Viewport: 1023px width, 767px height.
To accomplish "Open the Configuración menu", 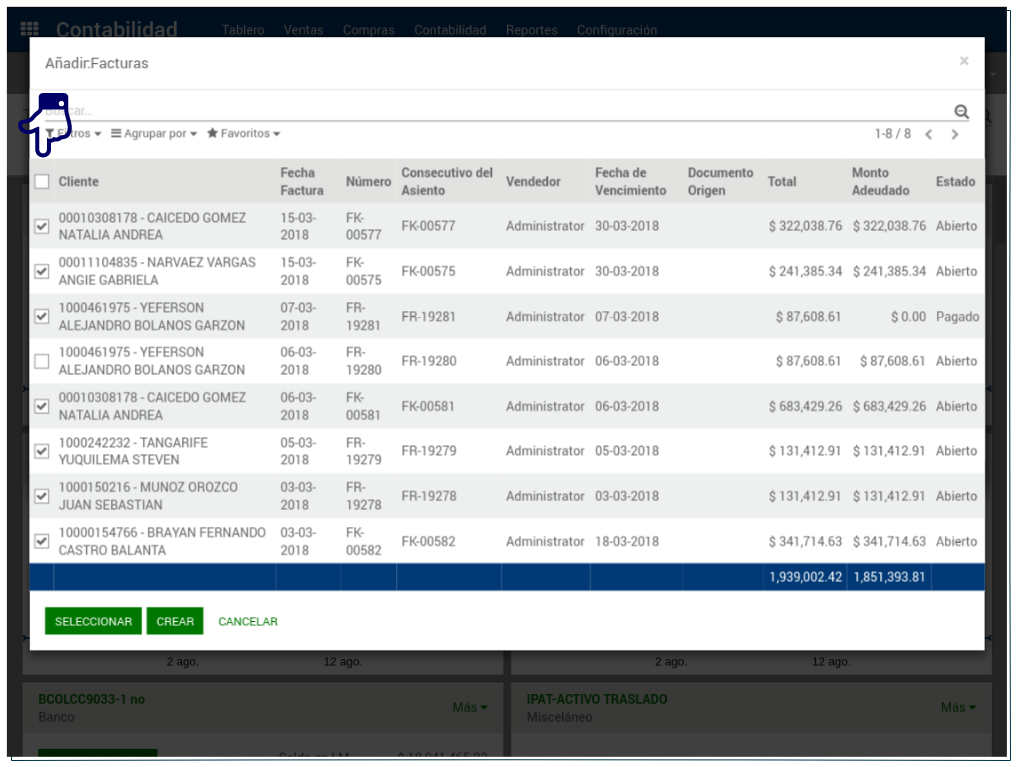I will tap(617, 30).
